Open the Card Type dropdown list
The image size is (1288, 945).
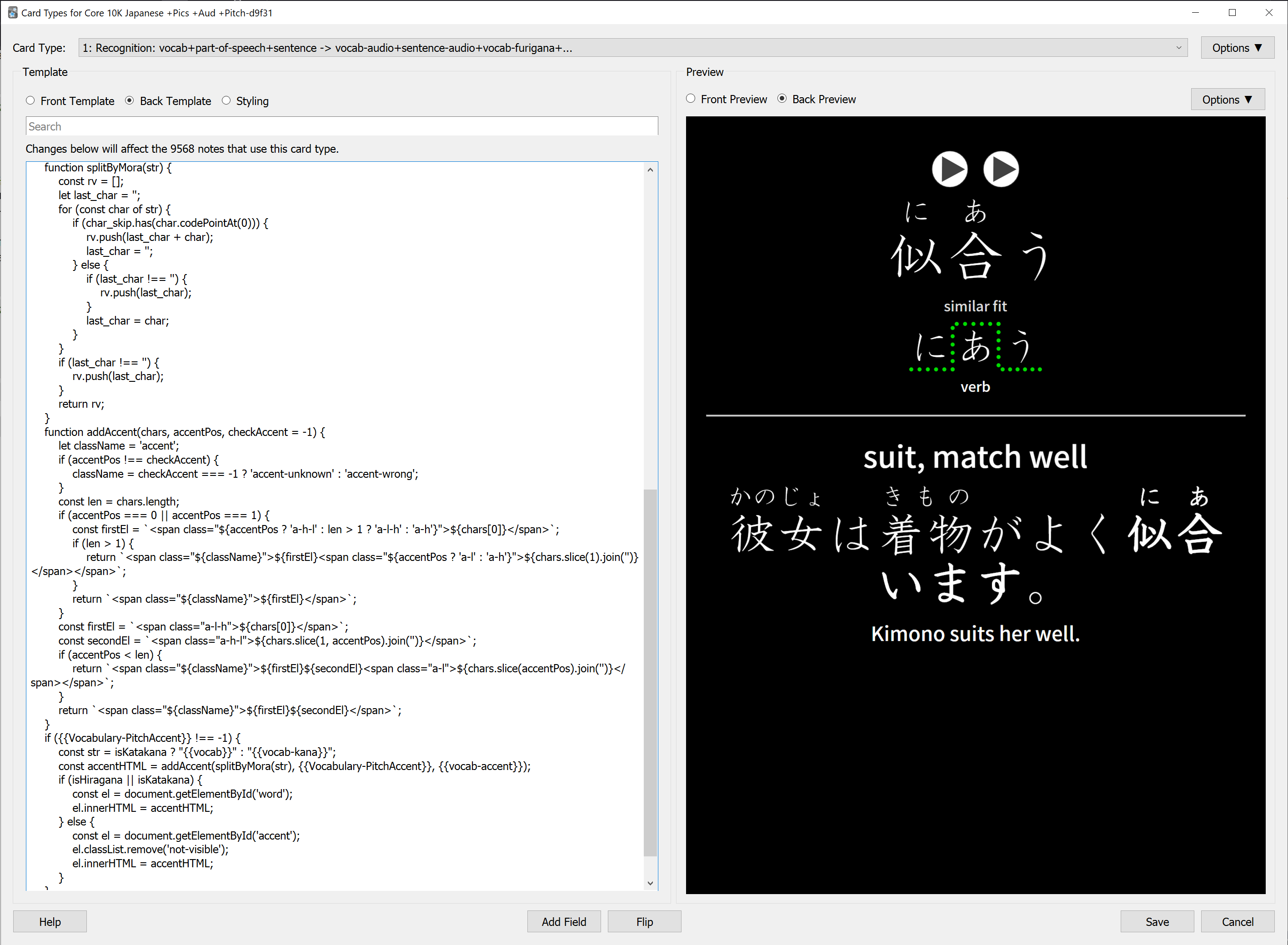[632, 48]
